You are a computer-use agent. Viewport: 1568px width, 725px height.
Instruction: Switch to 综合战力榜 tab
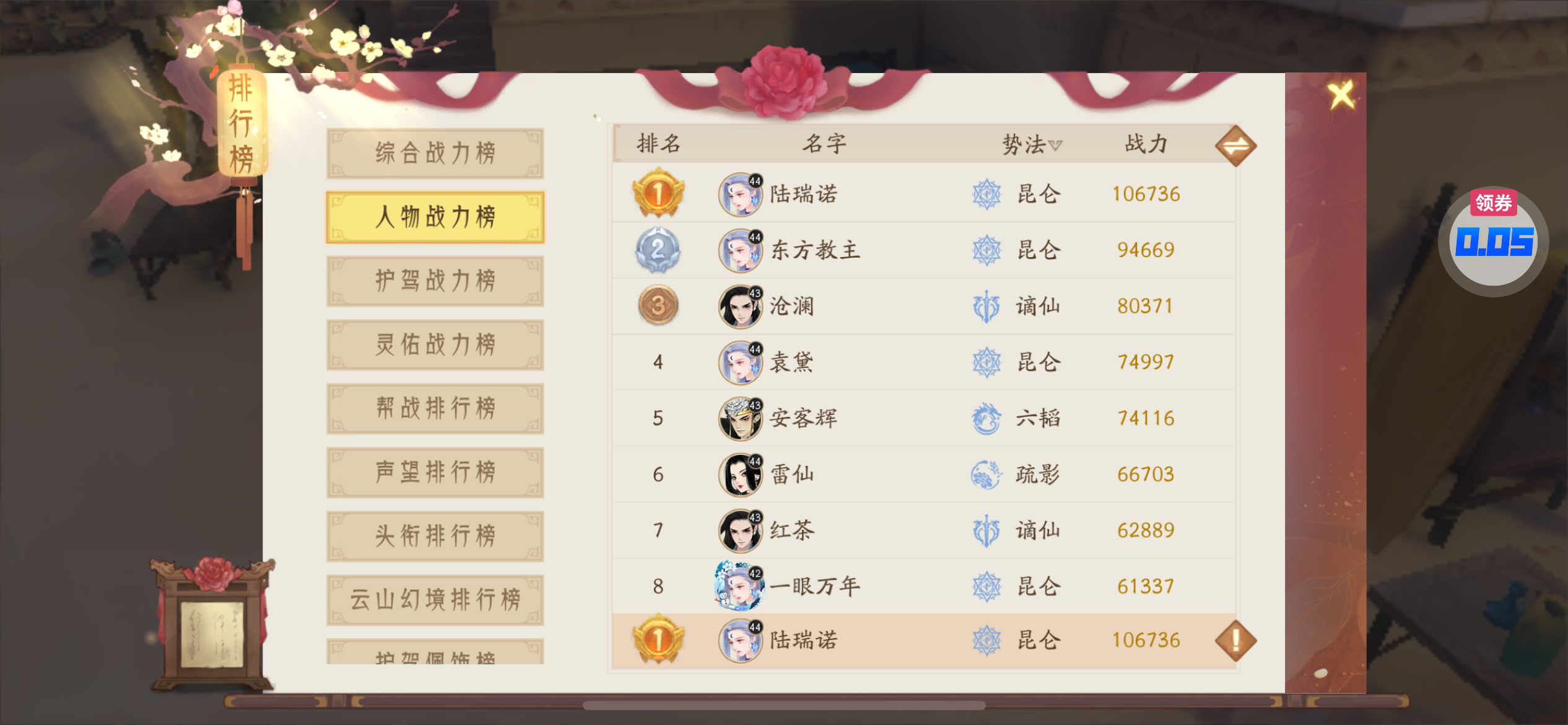pos(435,154)
